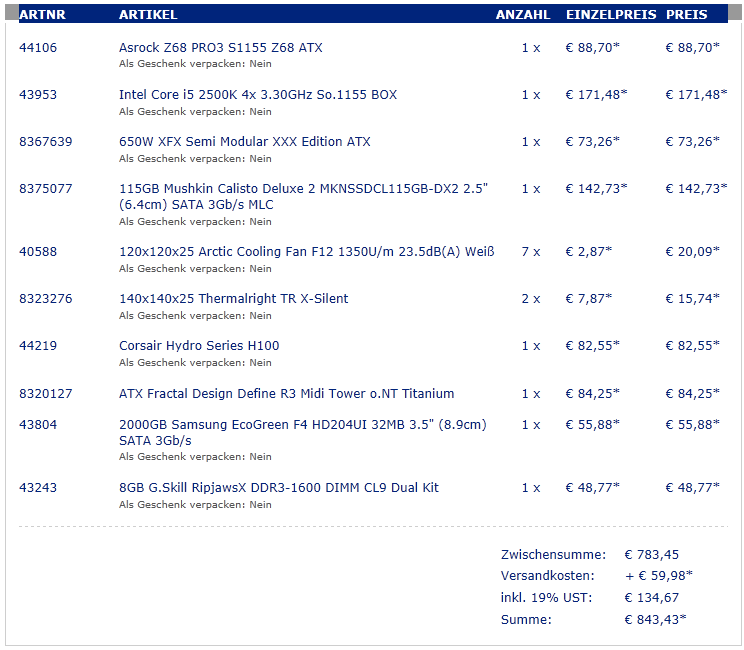Click the Versandkosten label
The image size is (744, 650).
coord(548,576)
